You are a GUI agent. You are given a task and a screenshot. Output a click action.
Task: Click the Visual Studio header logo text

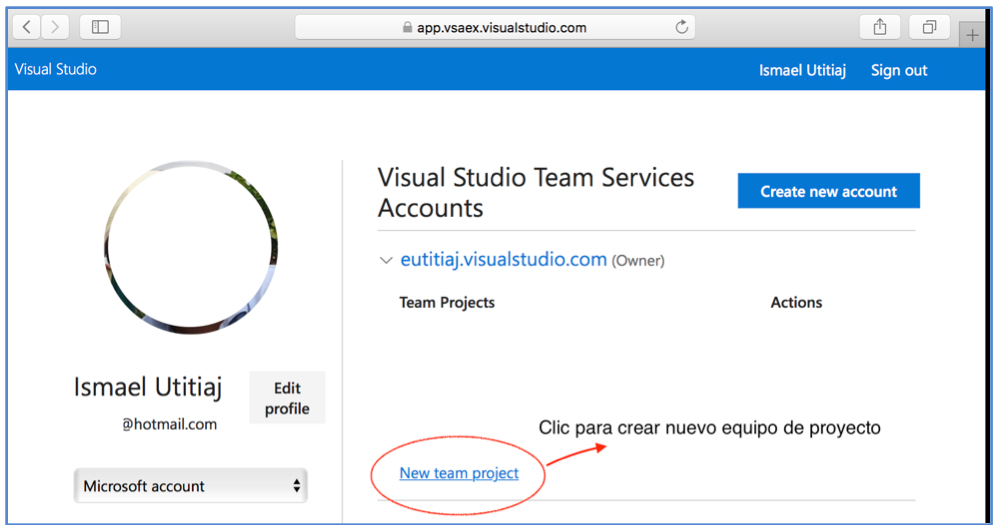pyautogui.click(x=56, y=69)
